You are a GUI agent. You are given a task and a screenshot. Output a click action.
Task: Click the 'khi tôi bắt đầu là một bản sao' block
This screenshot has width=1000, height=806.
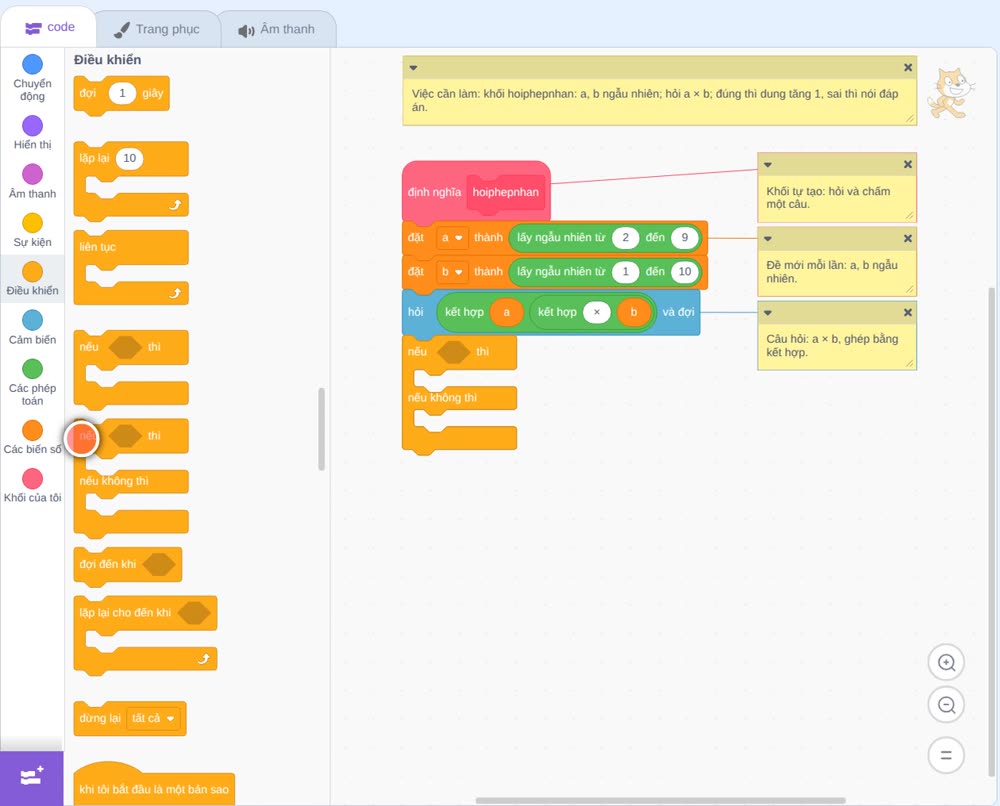click(x=154, y=784)
